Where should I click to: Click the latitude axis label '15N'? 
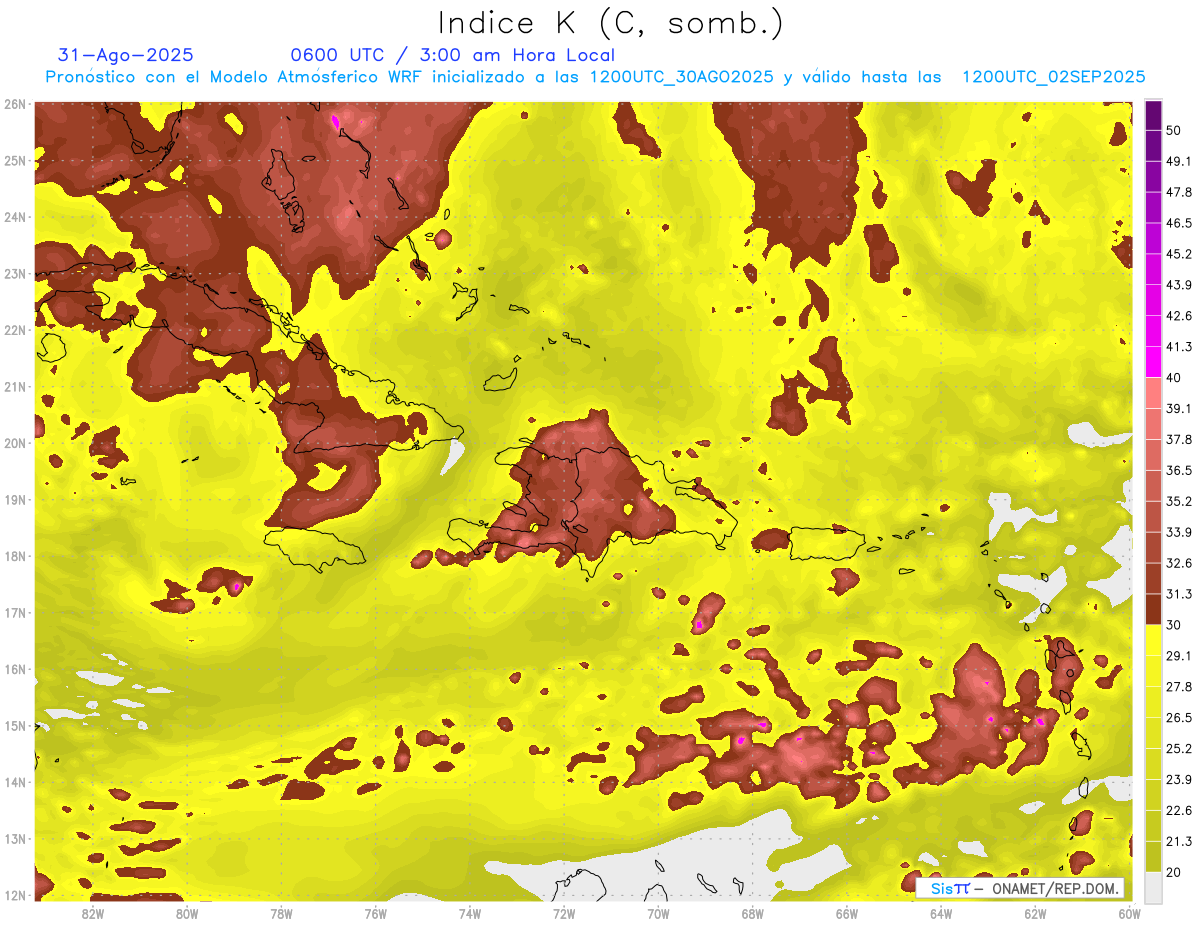tap(15, 726)
